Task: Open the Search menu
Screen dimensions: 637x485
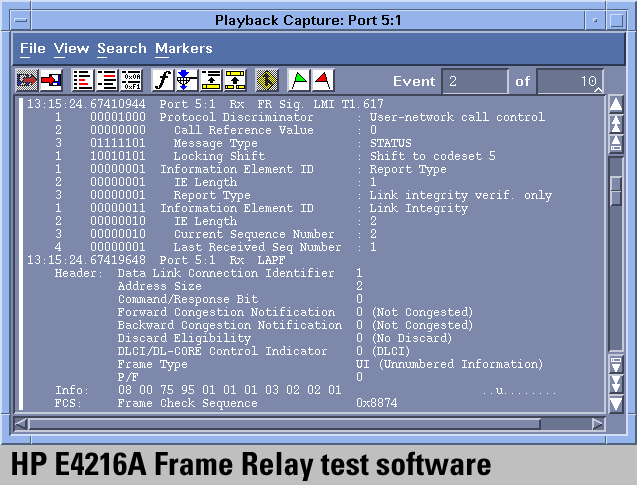Action: click(x=122, y=48)
